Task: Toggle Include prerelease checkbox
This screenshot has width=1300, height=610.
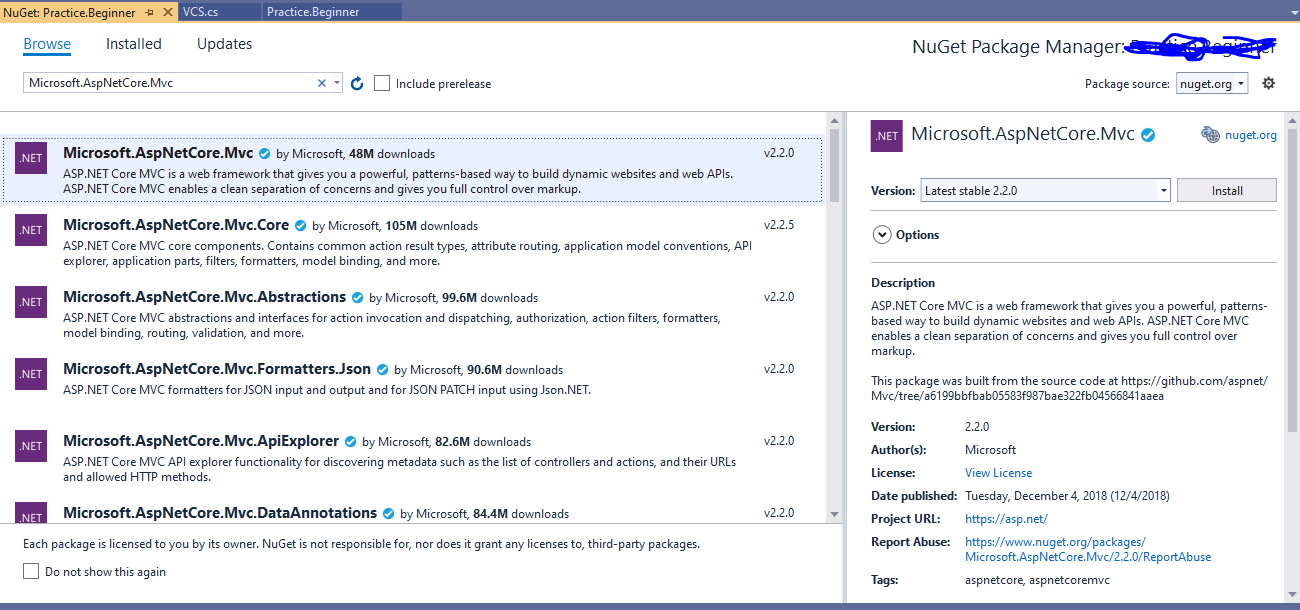Action: tap(382, 83)
